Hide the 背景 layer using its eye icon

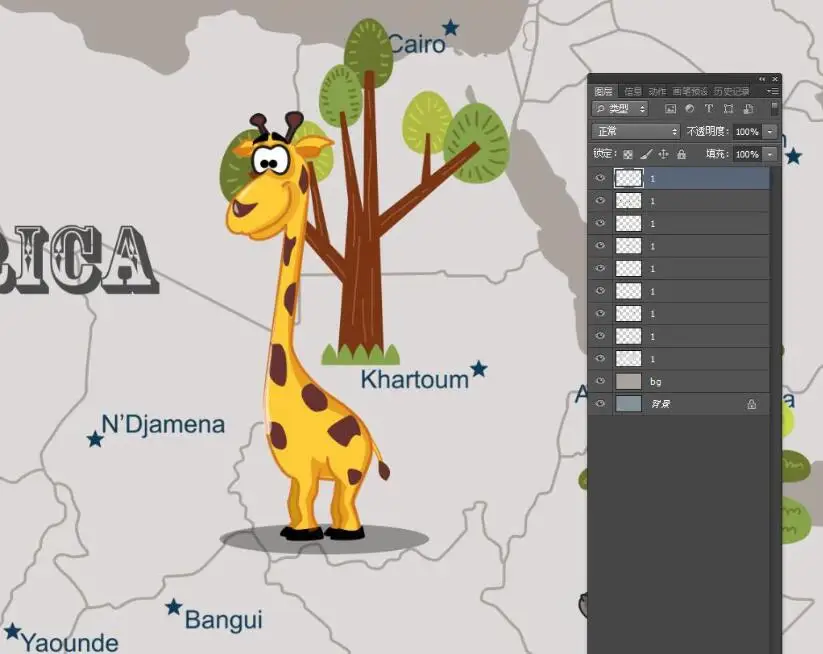tap(600, 404)
